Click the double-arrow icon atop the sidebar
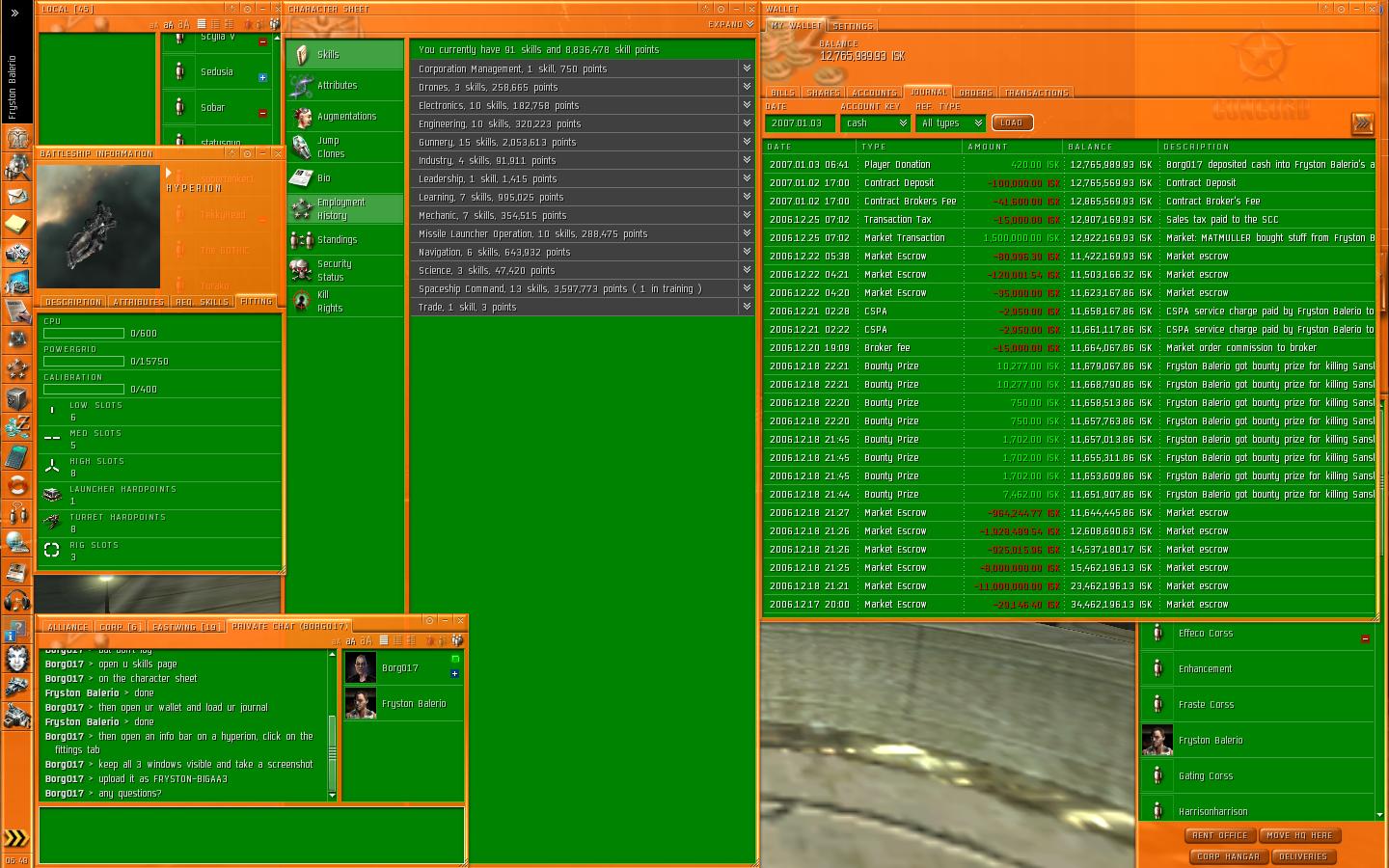Image resolution: width=1389 pixels, height=868 pixels. 14,13
